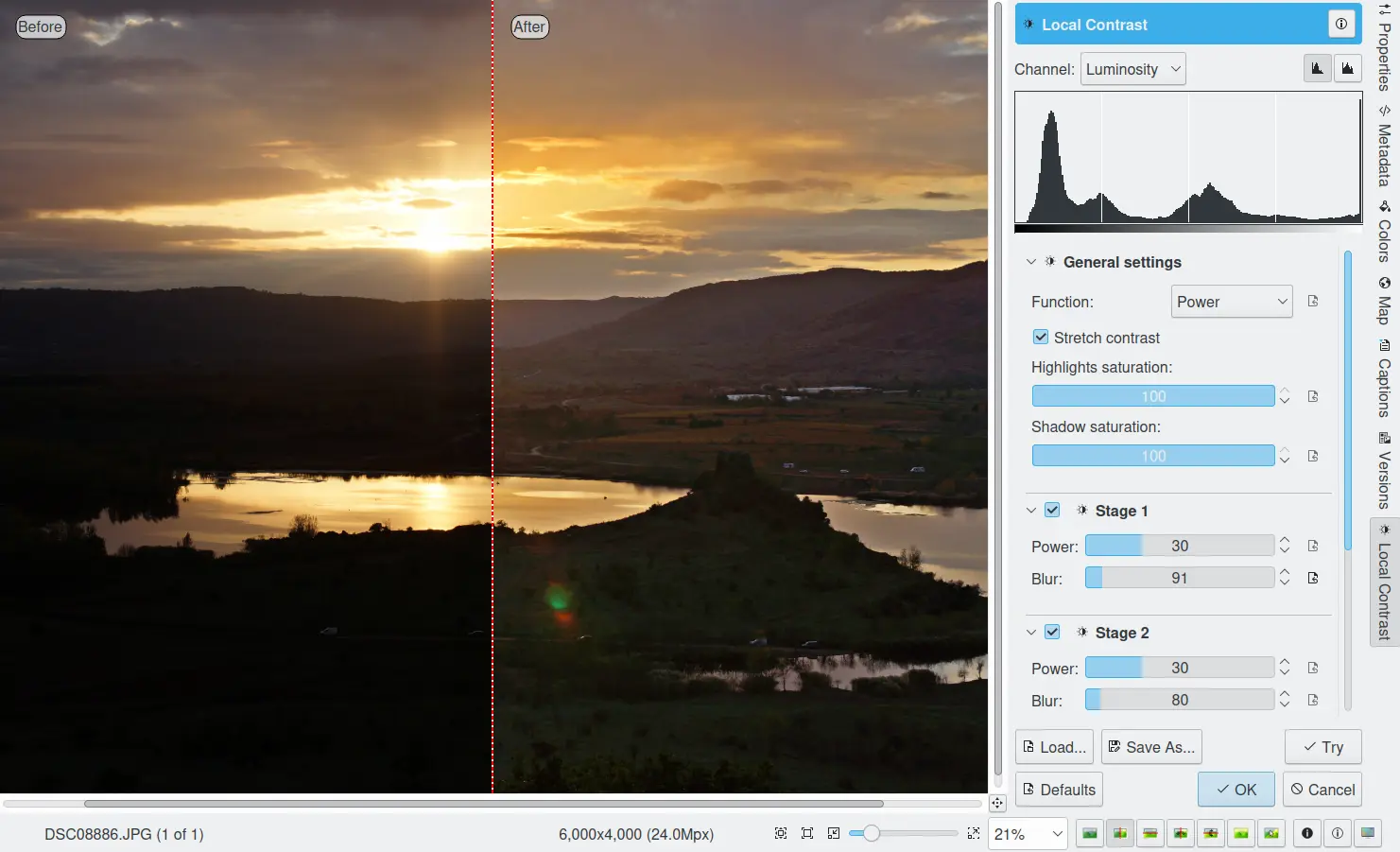1400x852 pixels.
Task: Toggle color managed view monitor icon
Action: (x=1367, y=833)
